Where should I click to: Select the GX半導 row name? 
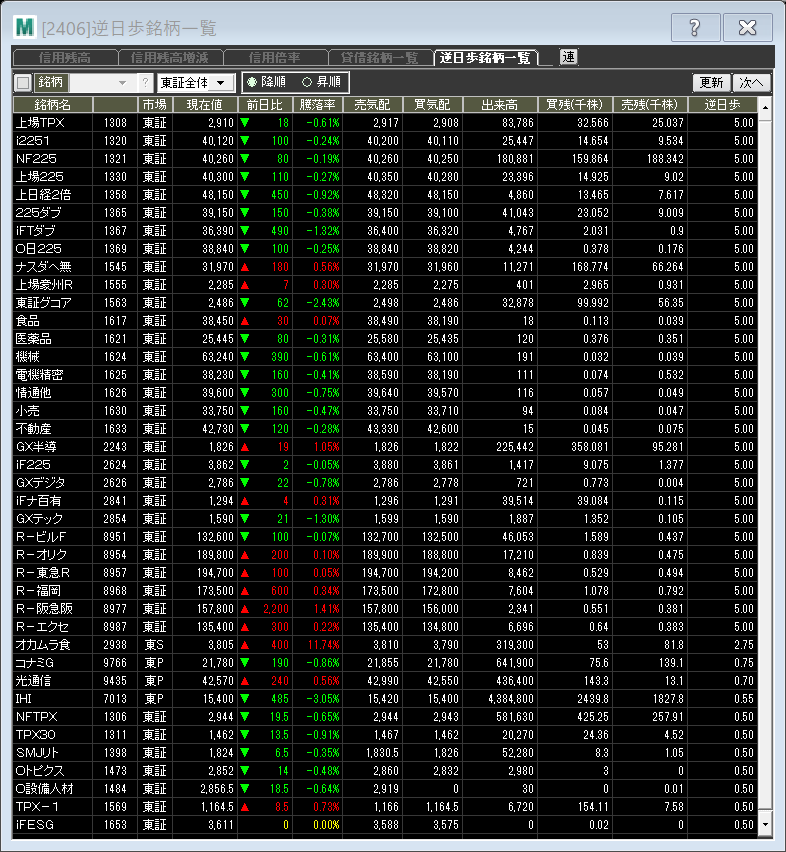pyautogui.click(x=36, y=447)
